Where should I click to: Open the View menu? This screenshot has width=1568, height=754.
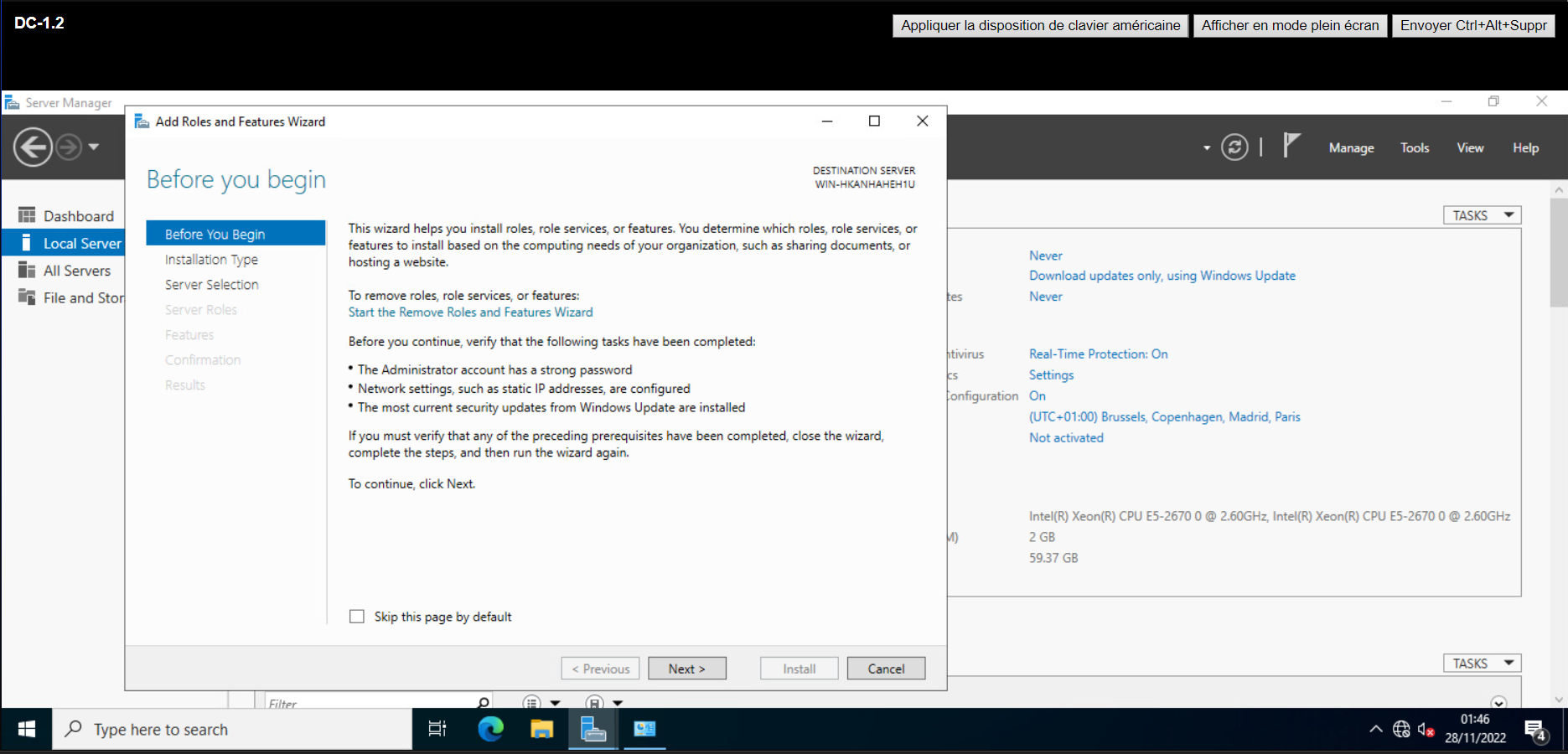(x=1470, y=148)
